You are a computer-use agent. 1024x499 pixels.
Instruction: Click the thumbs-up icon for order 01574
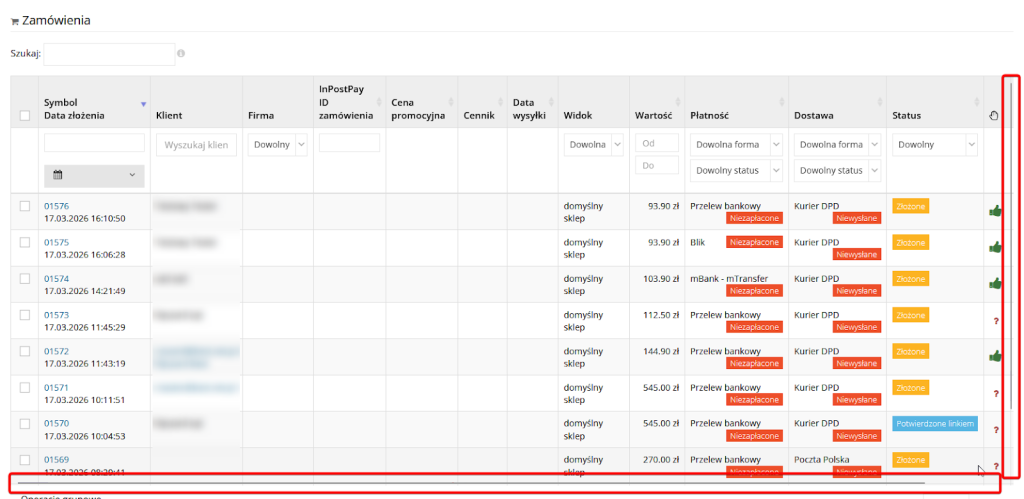click(995, 284)
